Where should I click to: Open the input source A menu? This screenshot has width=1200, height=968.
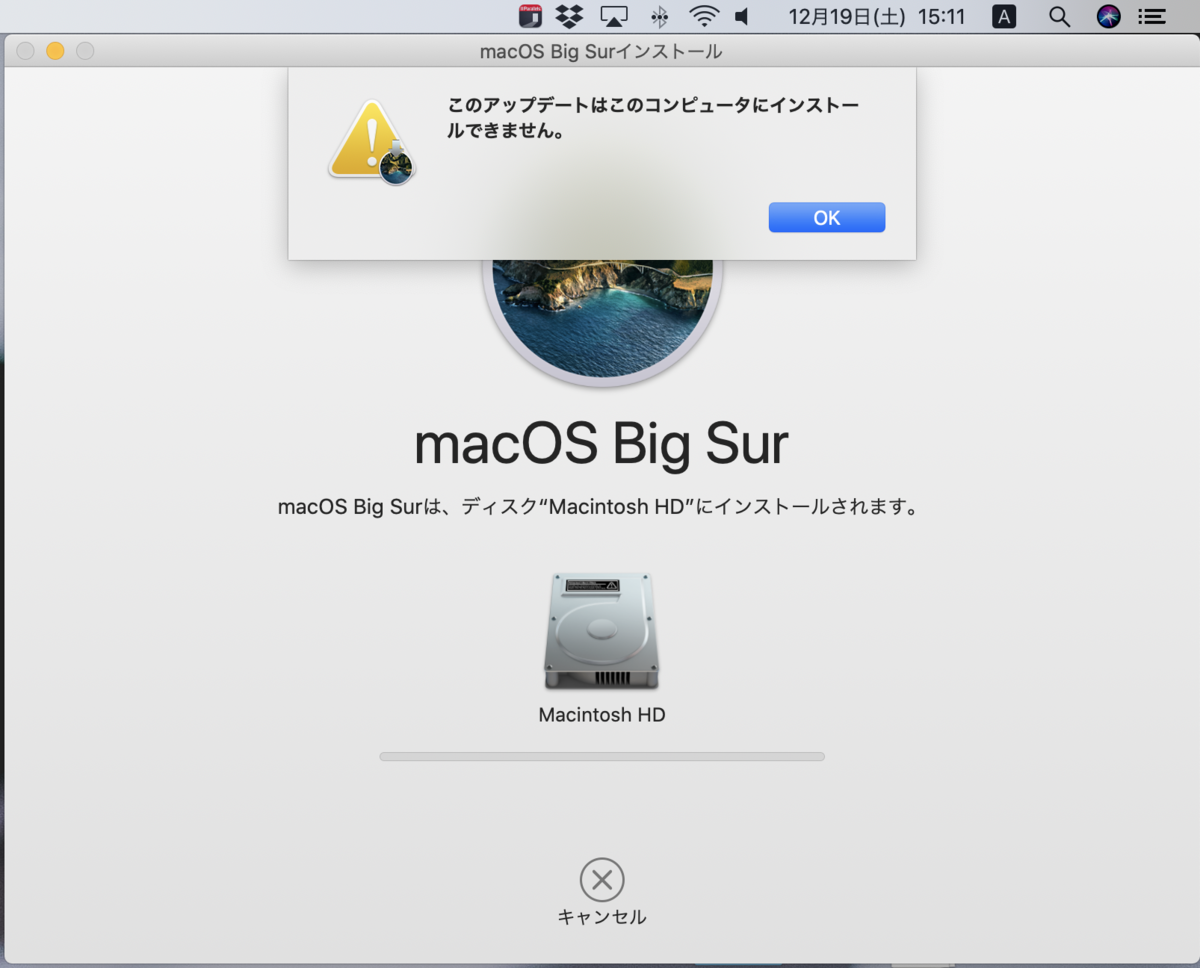(1004, 16)
